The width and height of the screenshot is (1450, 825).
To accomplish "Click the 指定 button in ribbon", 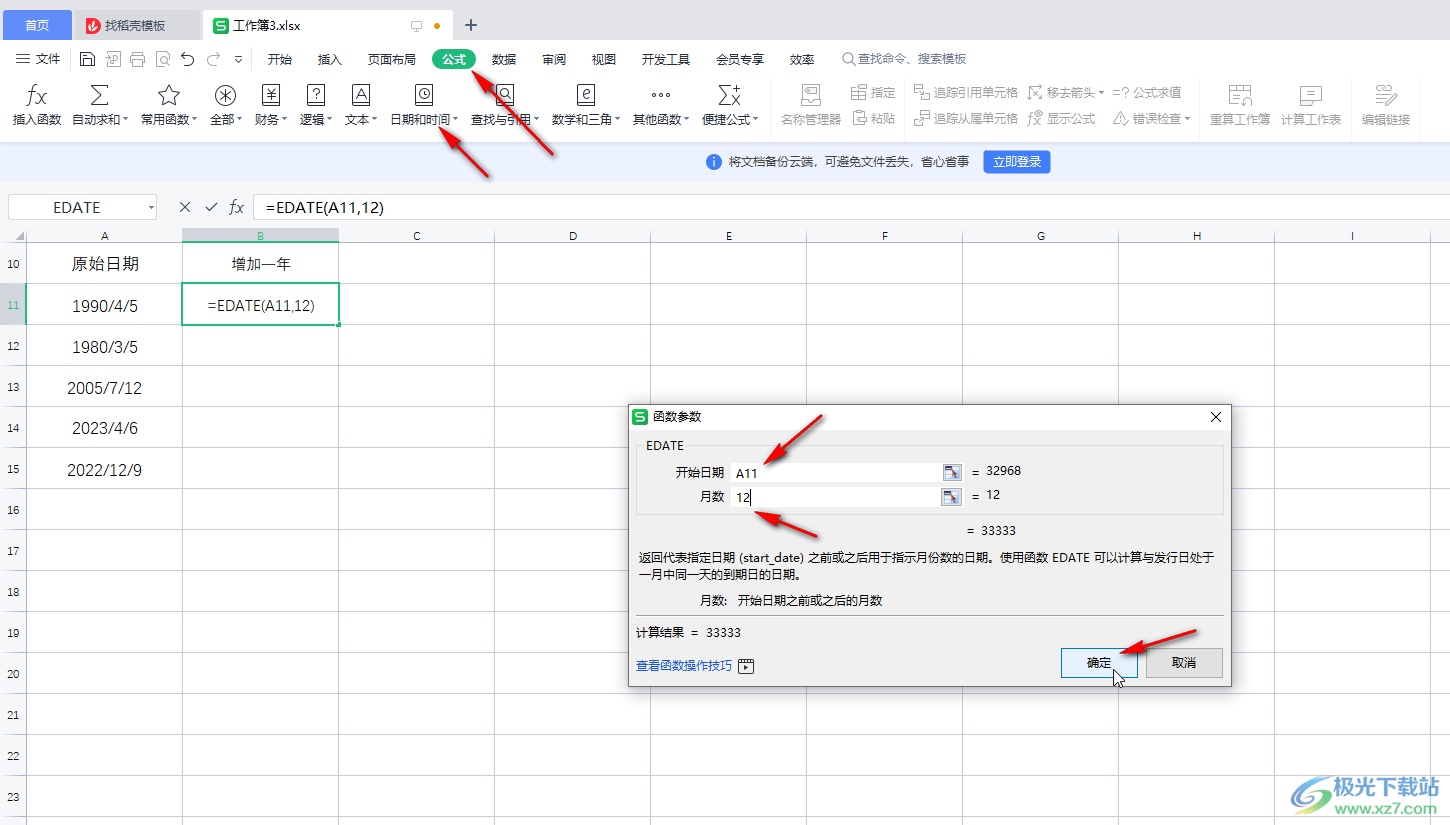I will (x=873, y=92).
